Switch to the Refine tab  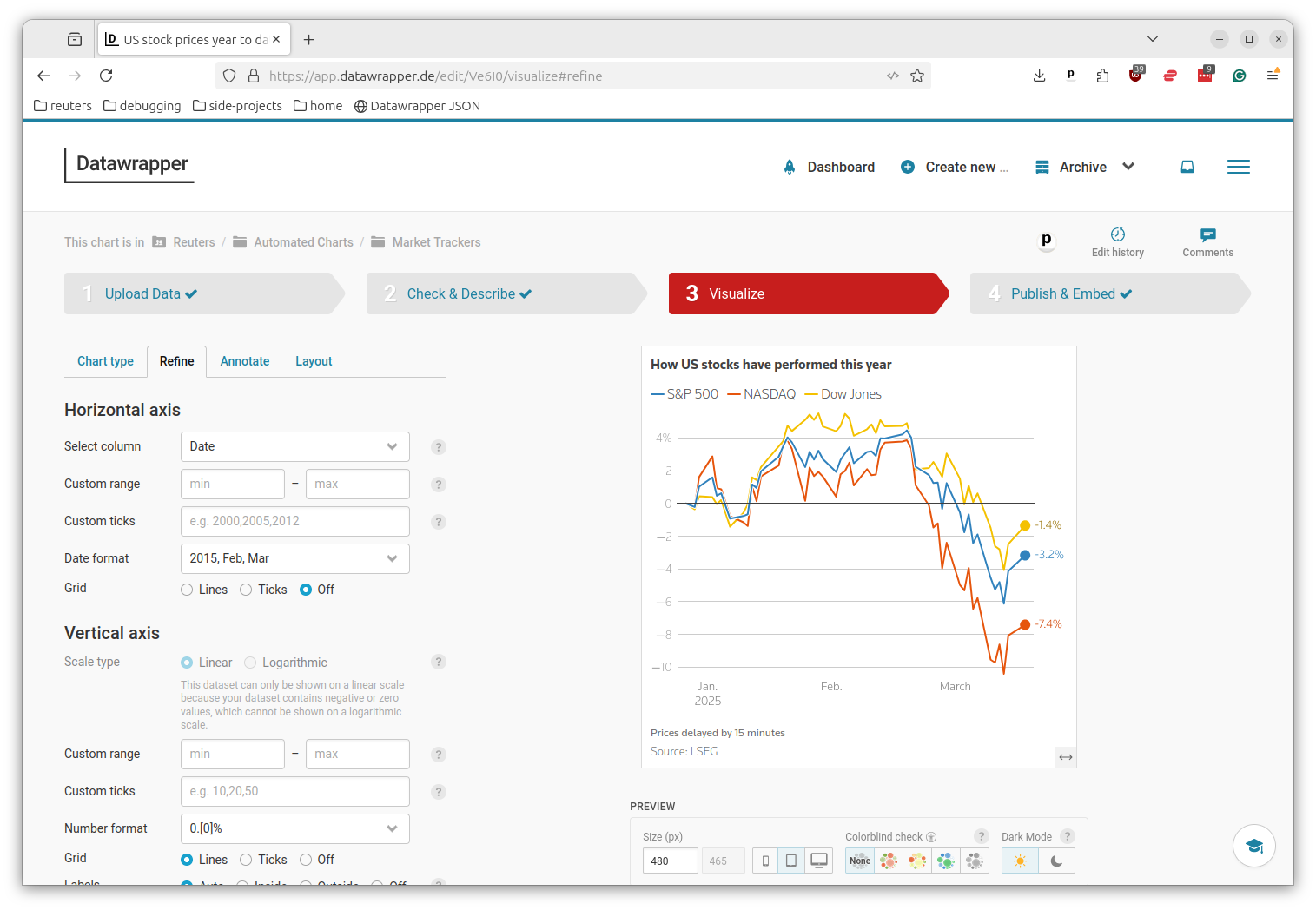pos(176,361)
